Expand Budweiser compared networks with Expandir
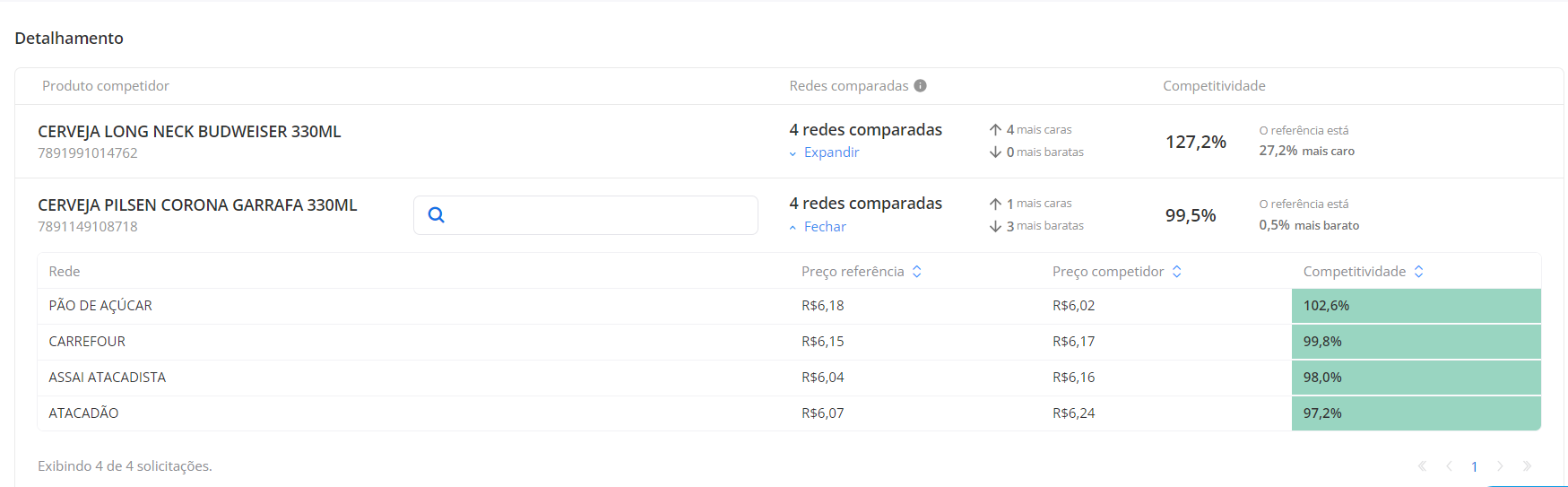Viewport: 1568px width, 487px height. [824, 152]
